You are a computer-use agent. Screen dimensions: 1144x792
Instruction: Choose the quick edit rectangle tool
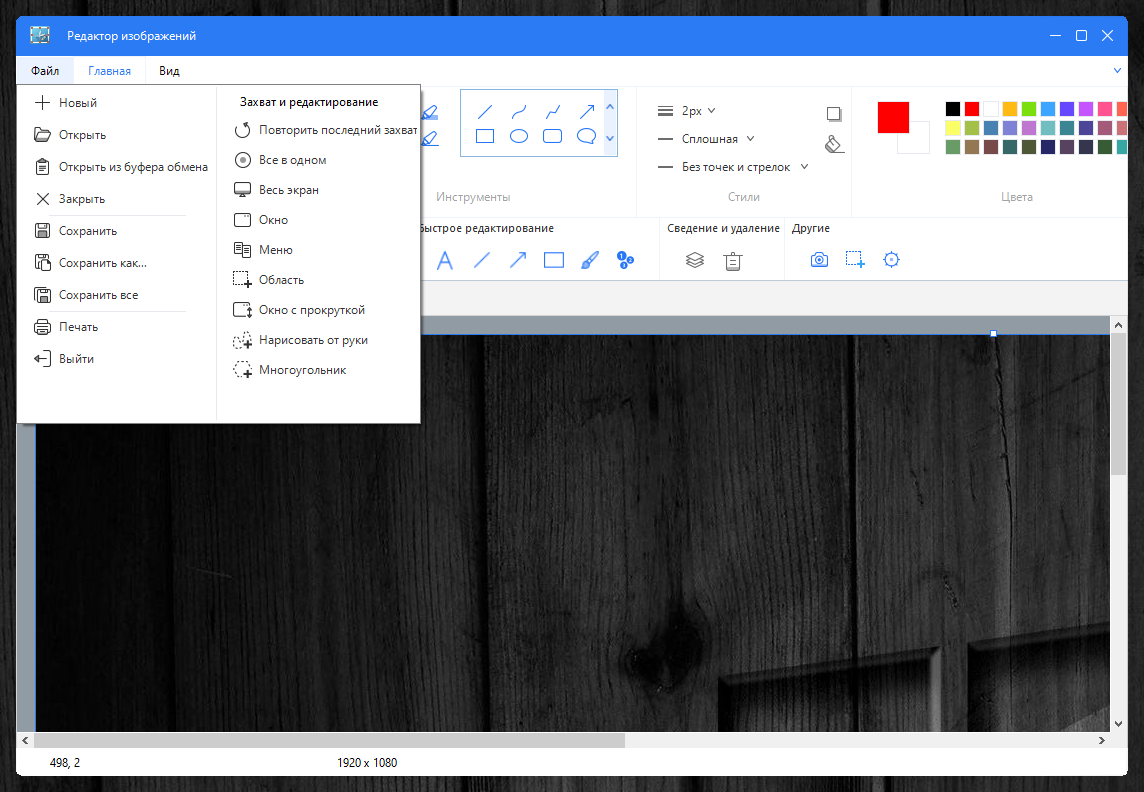tap(554, 260)
